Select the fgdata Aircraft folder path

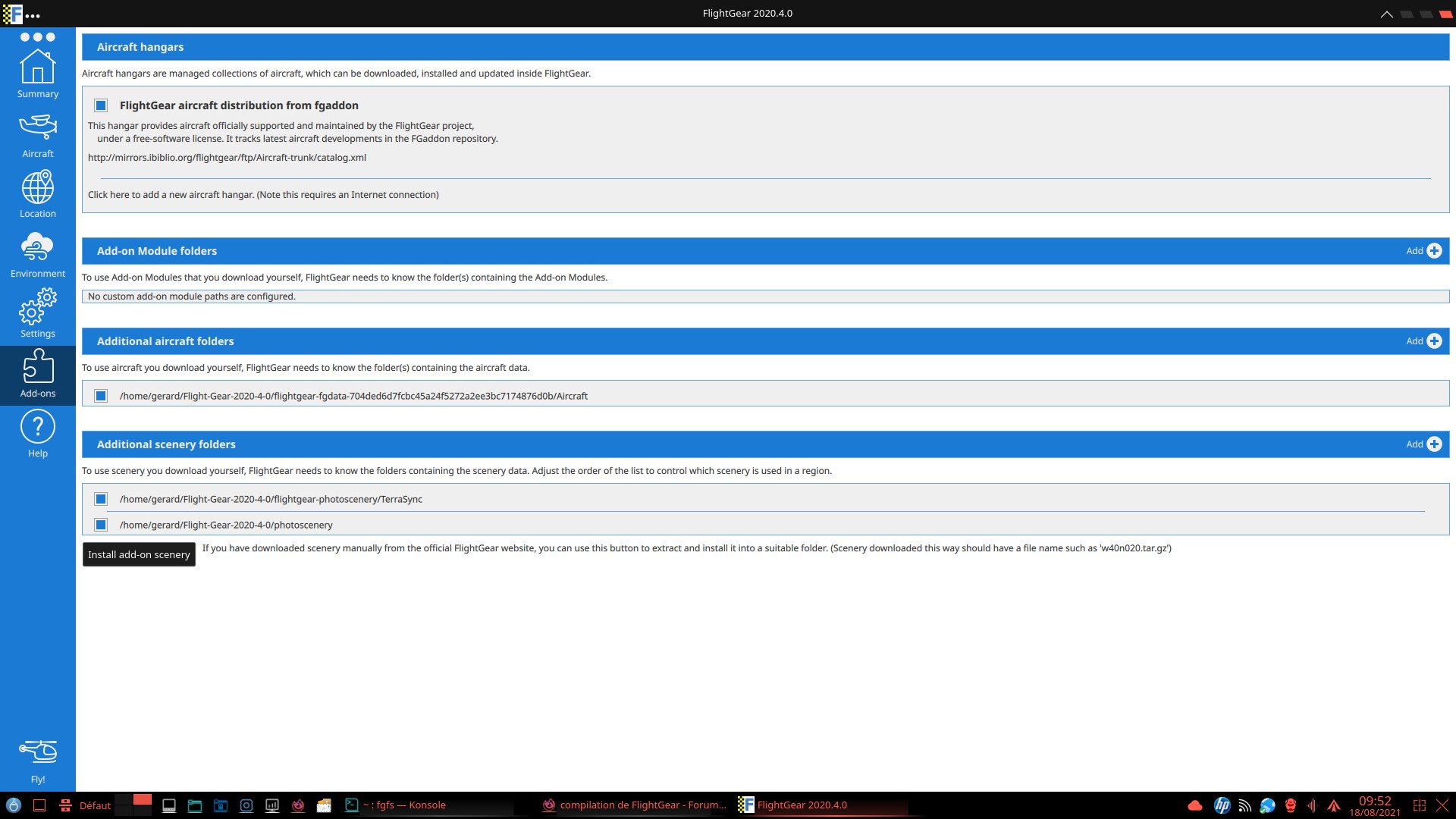tap(353, 396)
